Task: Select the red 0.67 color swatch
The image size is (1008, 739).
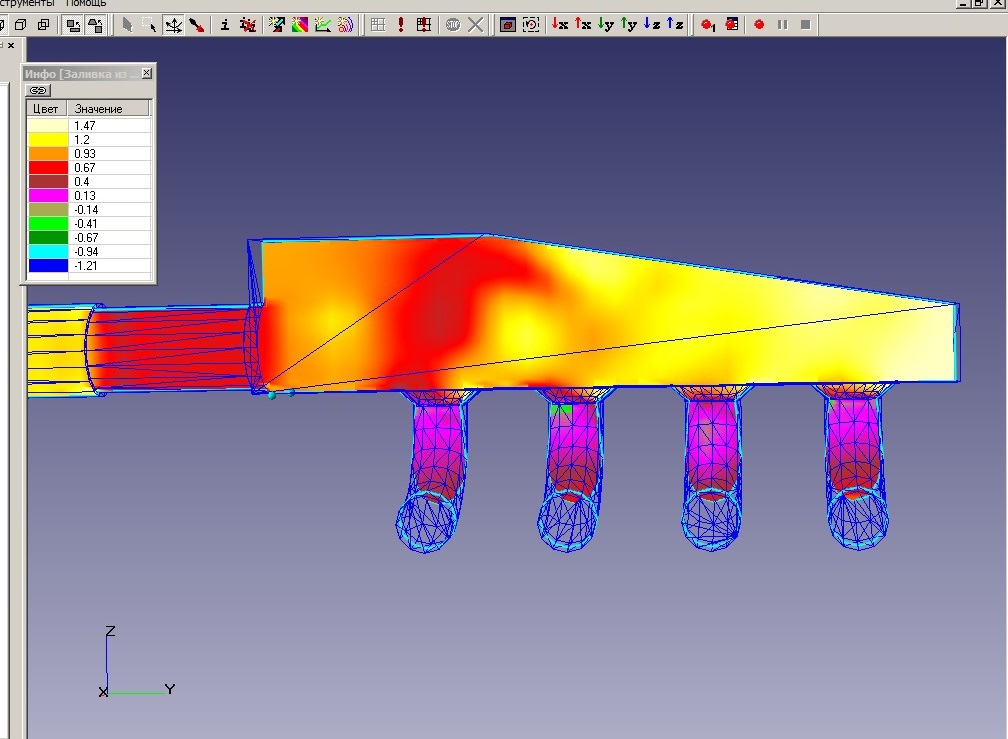Action: [47, 168]
